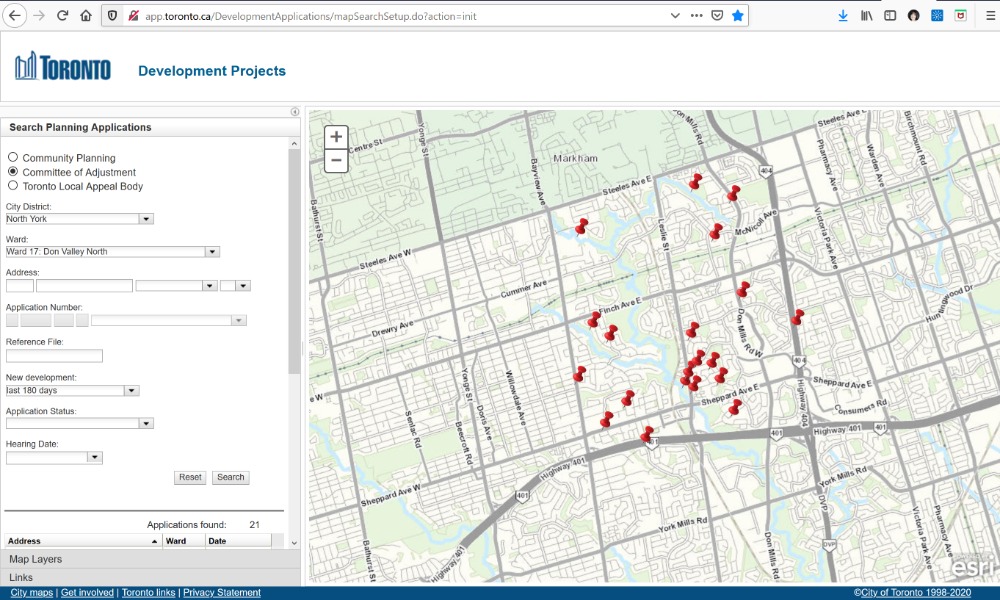1000x600 pixels.
Task: Click the Reset button
Action: [x=190, y=477]
